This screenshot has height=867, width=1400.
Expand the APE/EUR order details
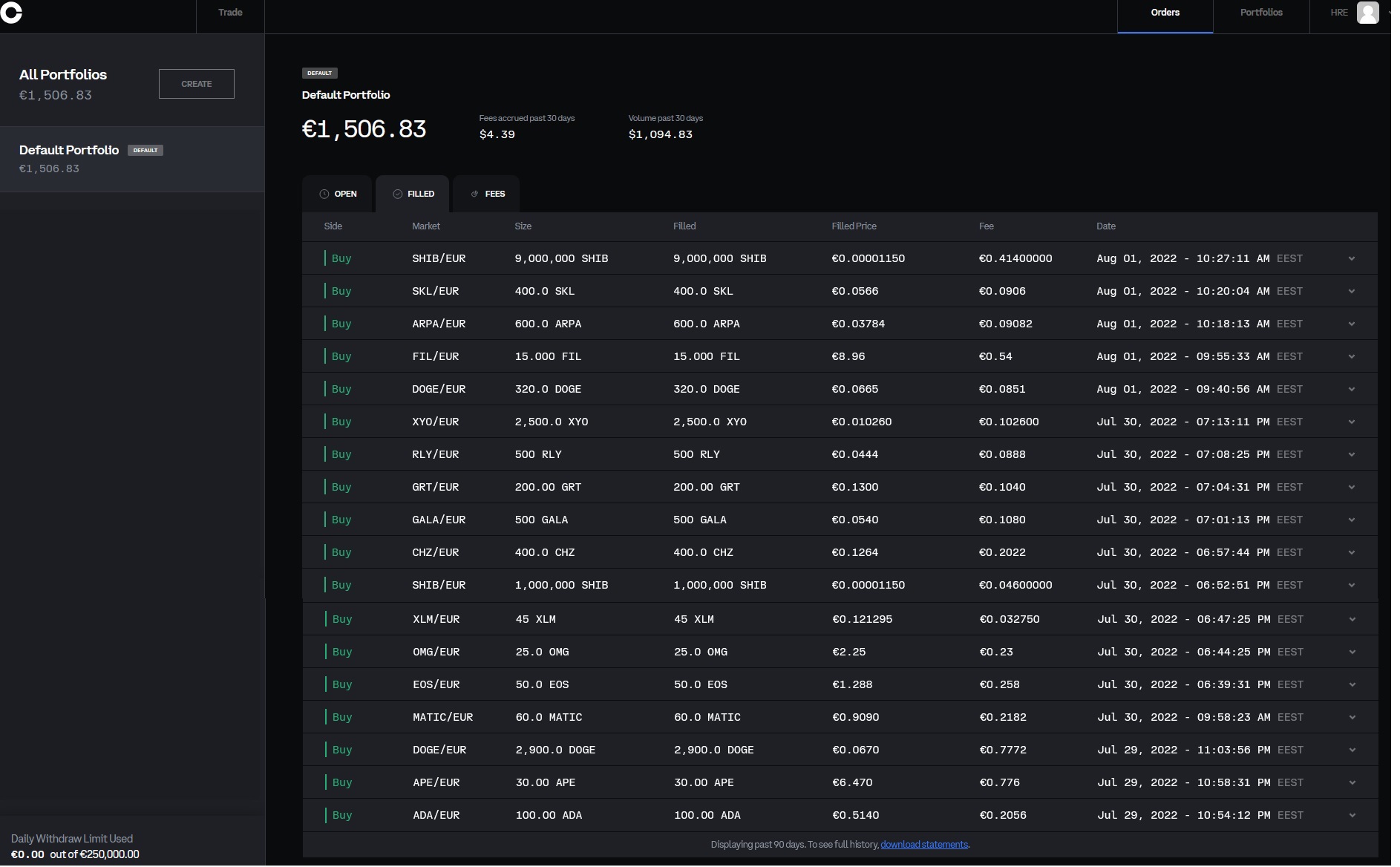[1352, 783]
